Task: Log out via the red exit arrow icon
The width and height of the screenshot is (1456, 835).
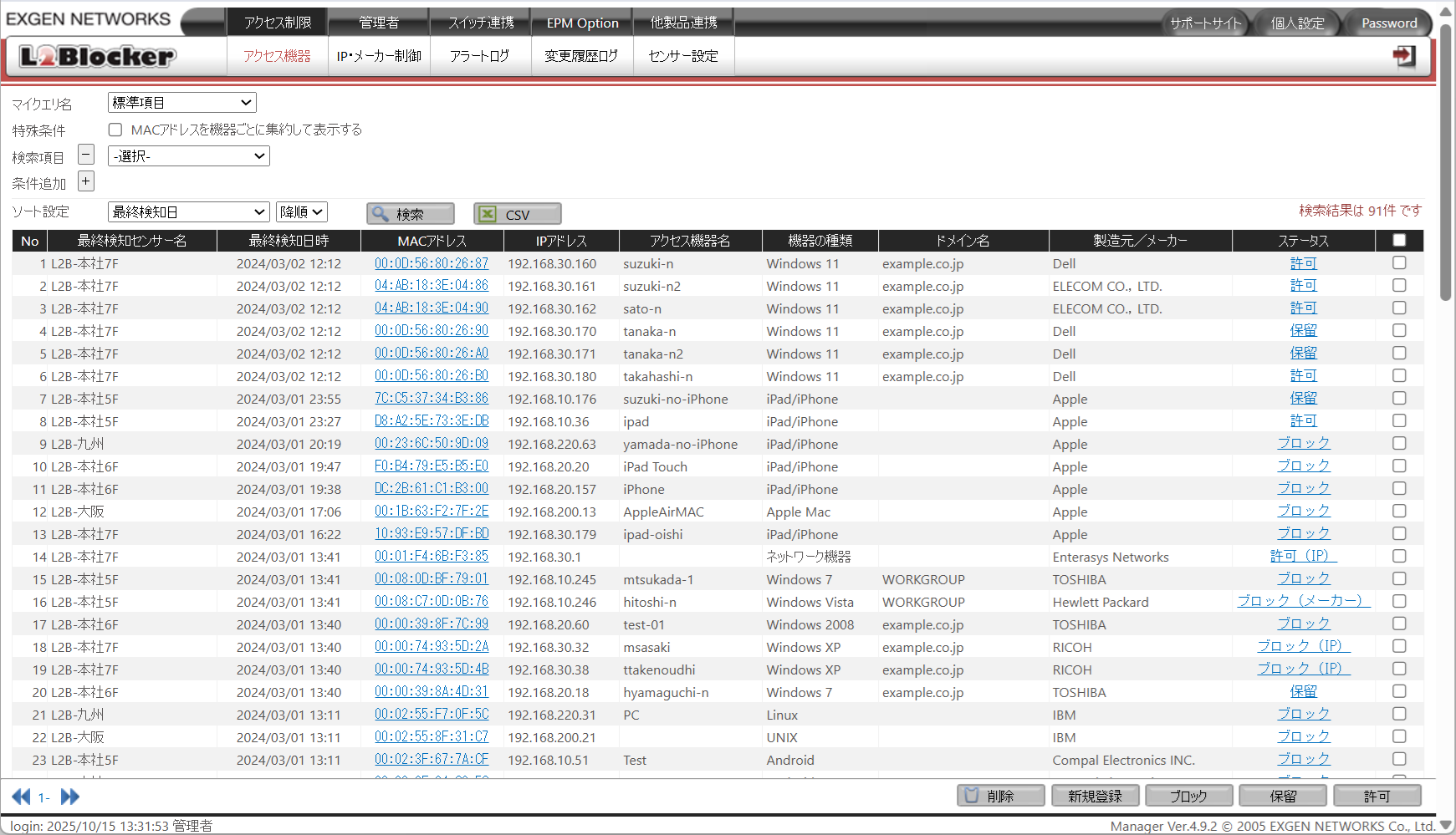Action: [x=1404, y=55]
